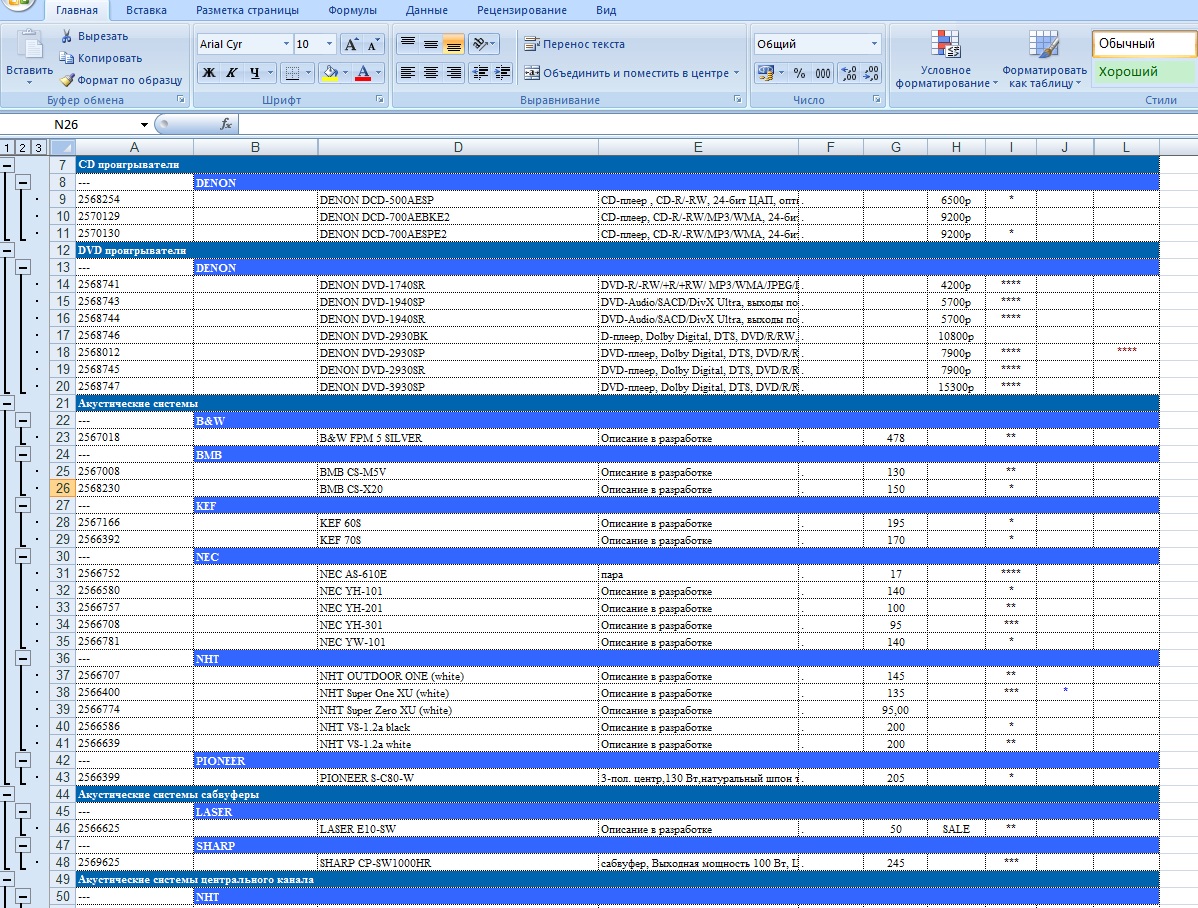Click Объединить и поместить в центре
Screen dimensions: 1198x908
[x=627, y=73]
